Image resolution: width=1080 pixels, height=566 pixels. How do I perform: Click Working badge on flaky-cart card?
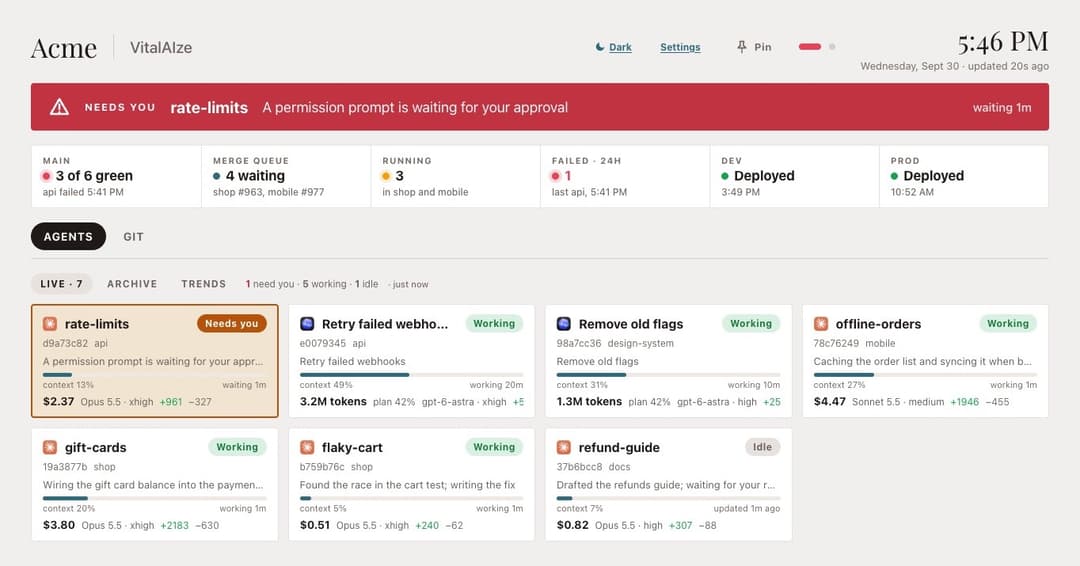coord(494,447)
